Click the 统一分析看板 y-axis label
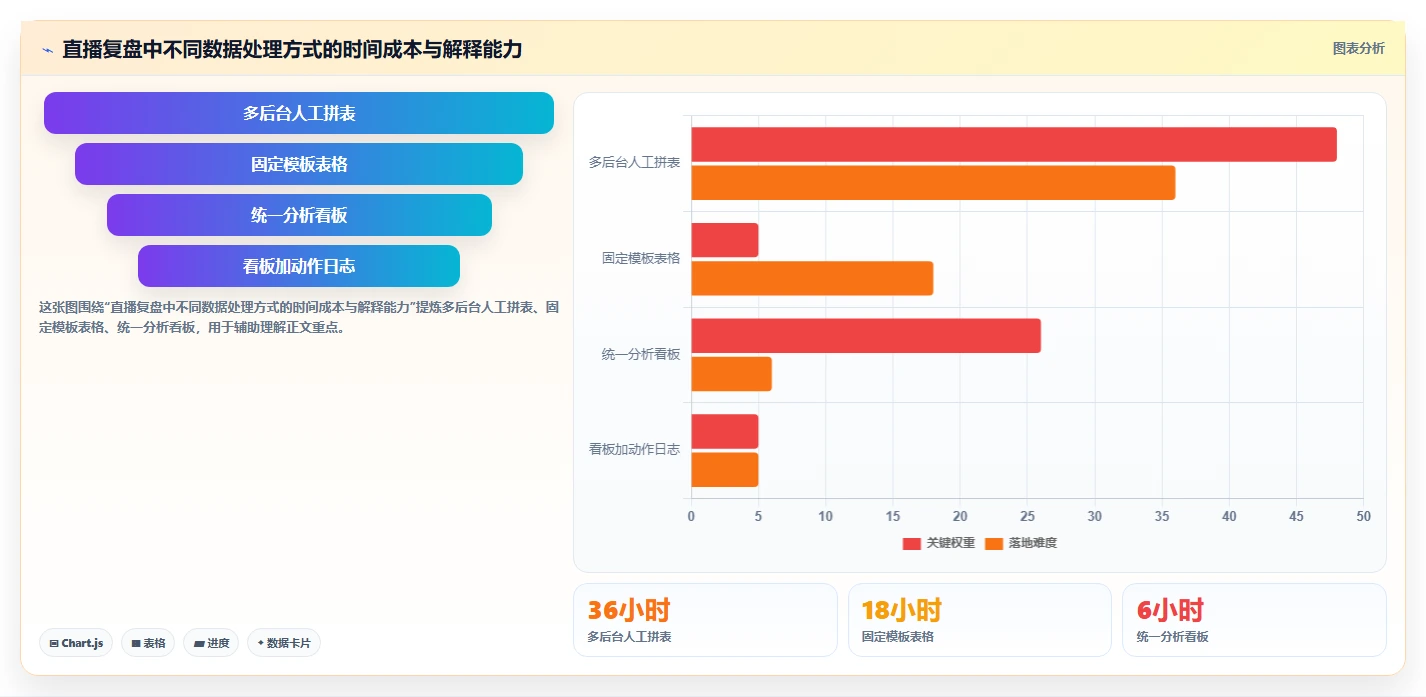This screenshot has width=1426, height=697. point(641,354)
